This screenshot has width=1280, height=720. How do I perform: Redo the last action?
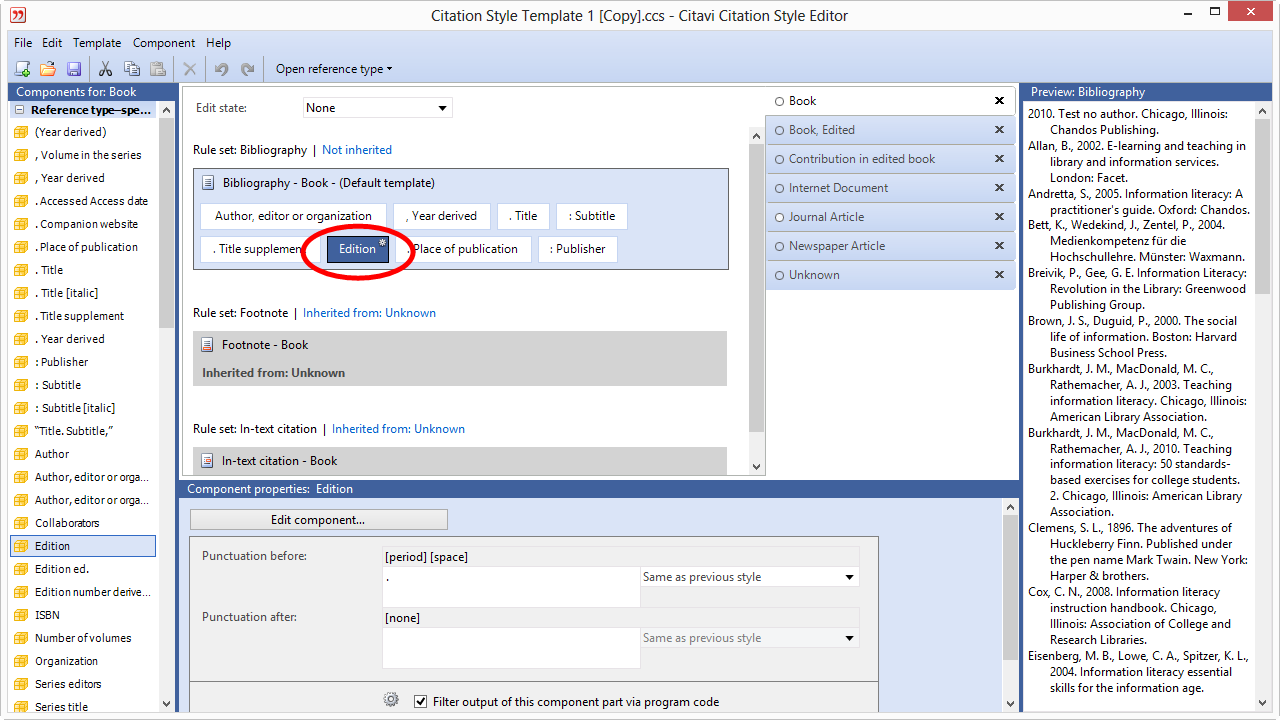[247, 69]
